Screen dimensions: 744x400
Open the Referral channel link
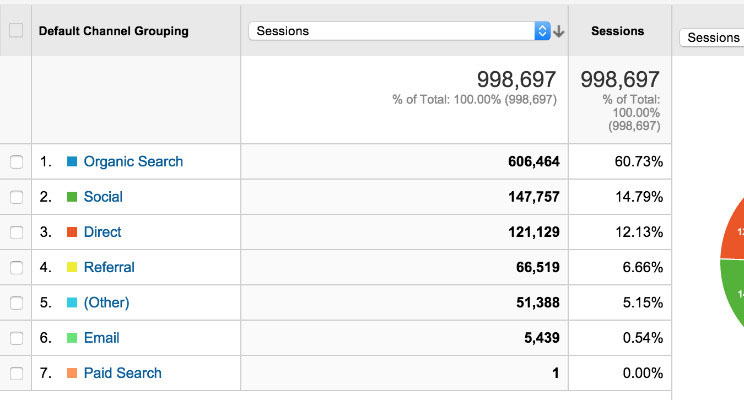coord(109,267)
